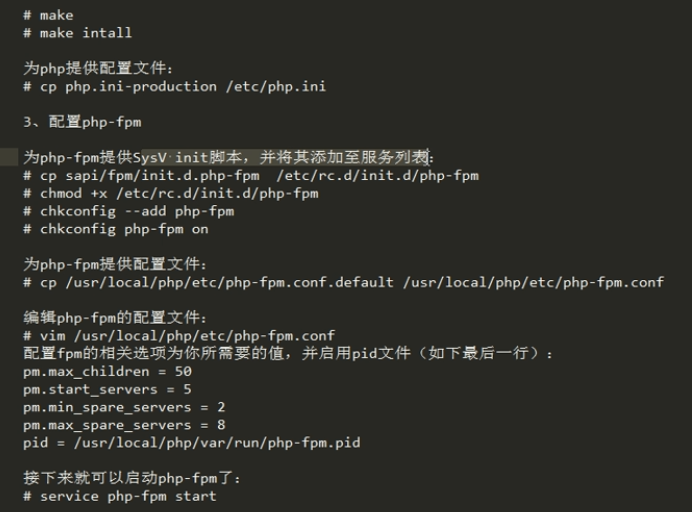692x512 pixels.
Task: Click the line starting with "配置fpm的相关选项"
Action: pos(288,354)
